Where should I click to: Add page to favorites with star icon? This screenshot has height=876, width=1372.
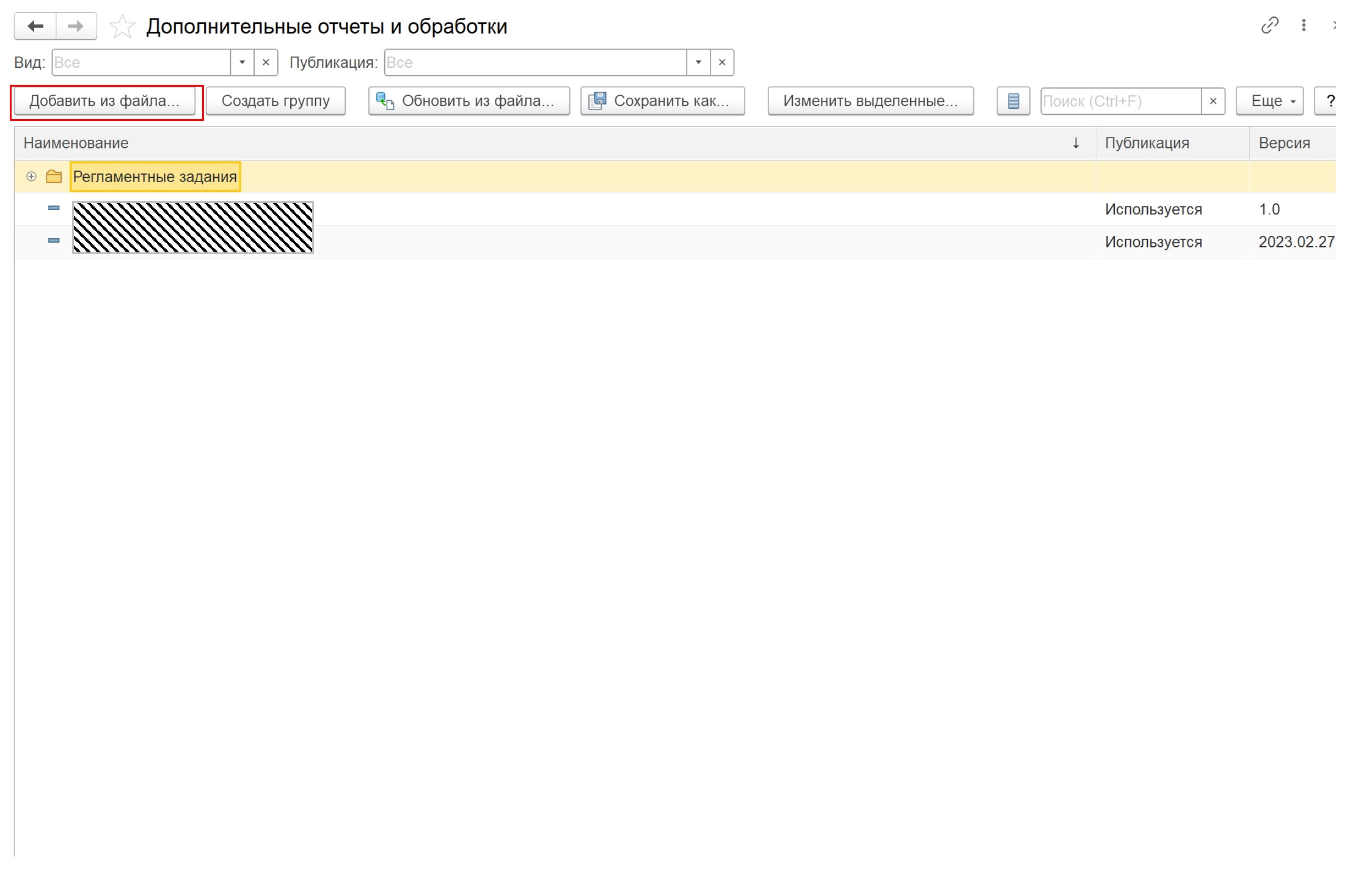[x=122, y=27]
